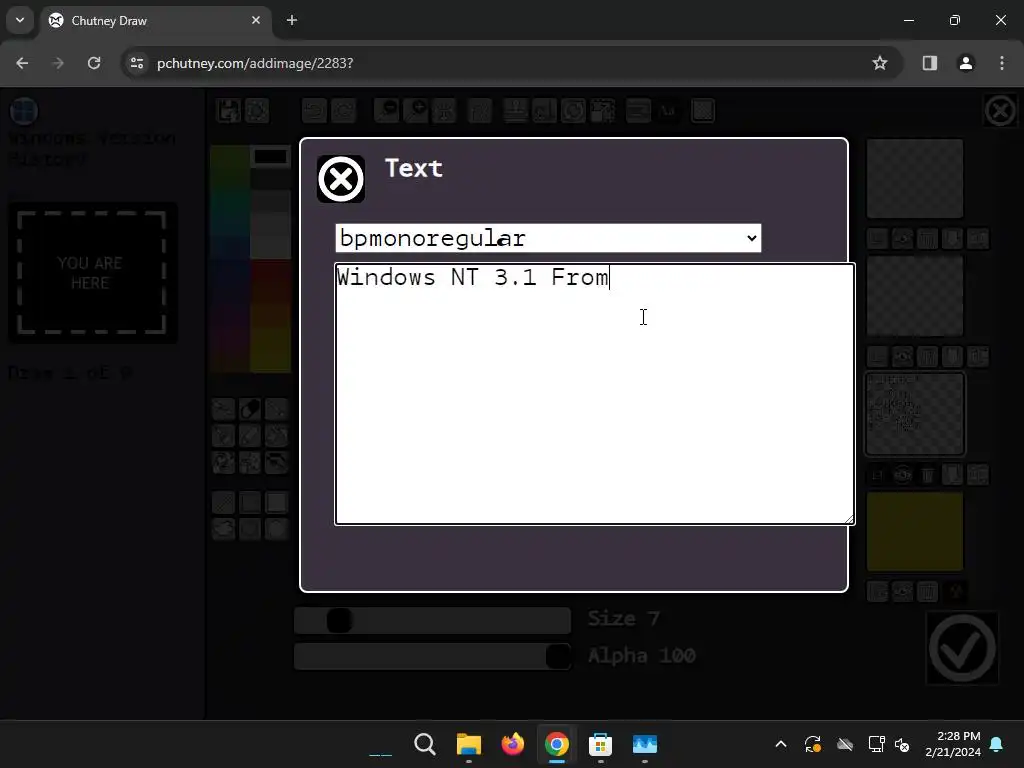Viewport: 1024px width, 768px height.
Task: Bookmark this page with the star icon
Action: 880,63
